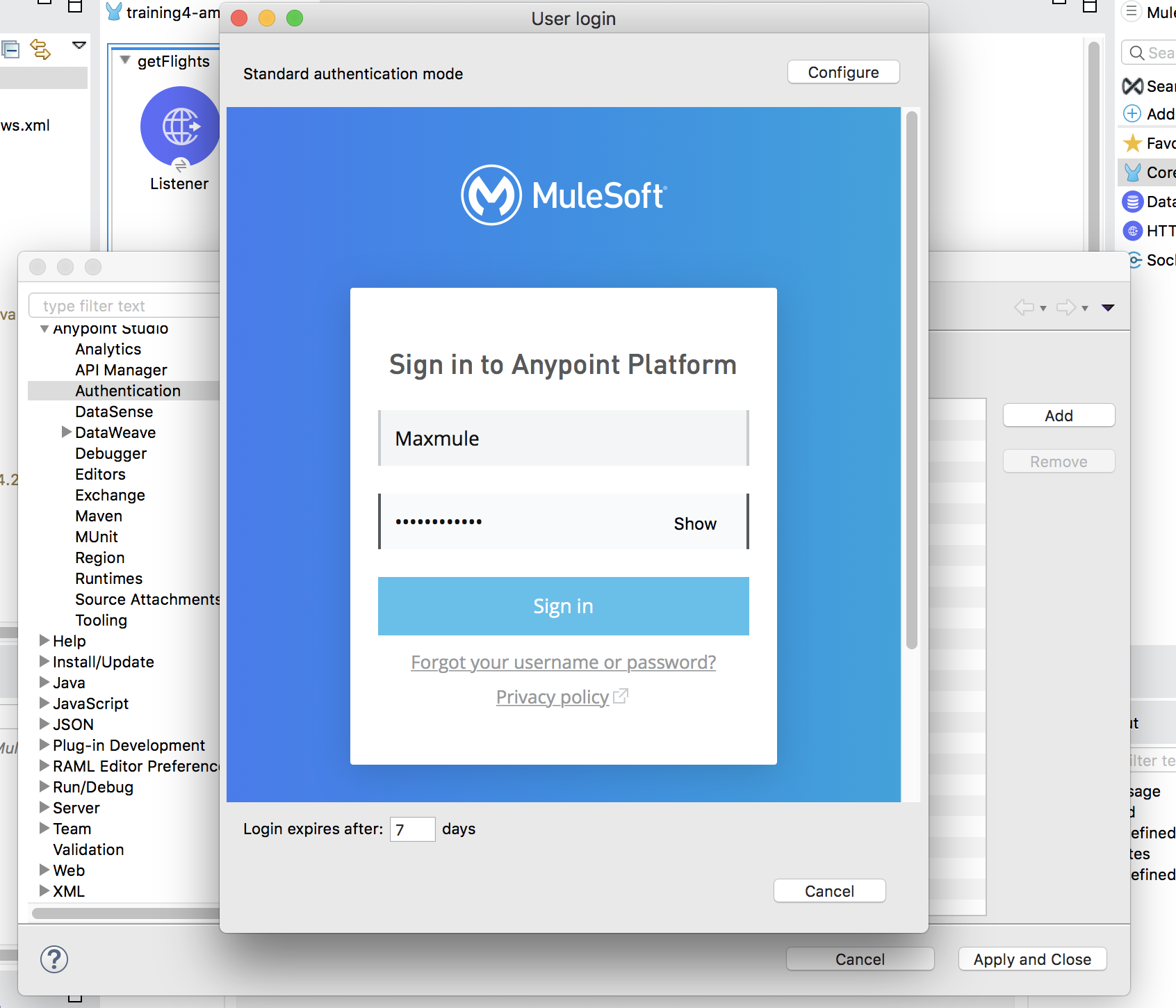Expand the Install/Update preferences node

coord(44,661)
